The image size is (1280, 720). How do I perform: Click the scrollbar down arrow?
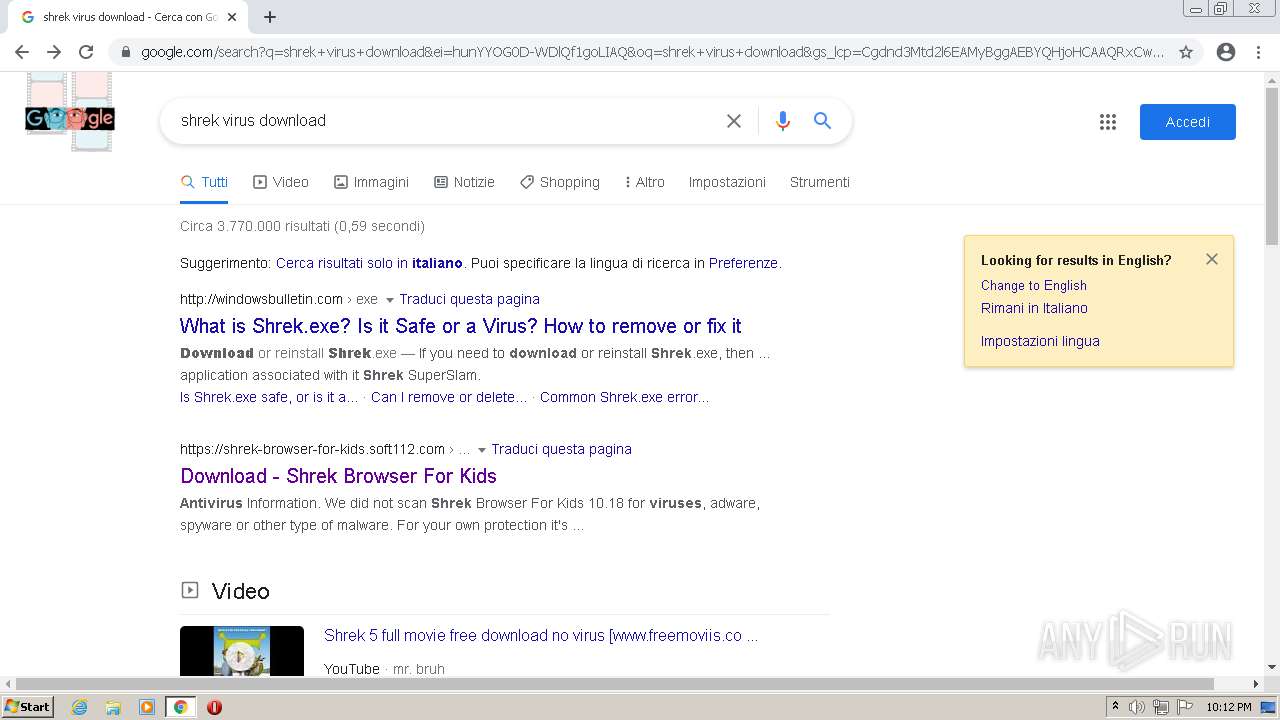1272,667
